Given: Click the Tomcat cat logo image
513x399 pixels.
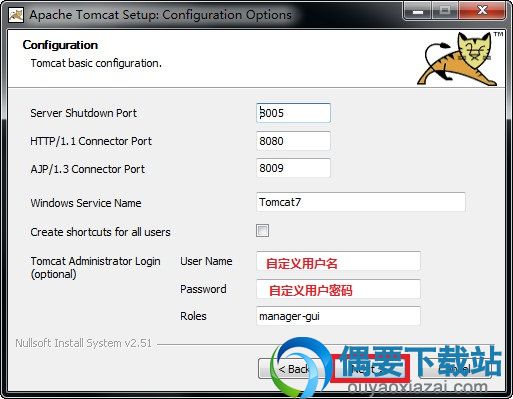Looking at the screenshot, I should (x=460, y=59).
